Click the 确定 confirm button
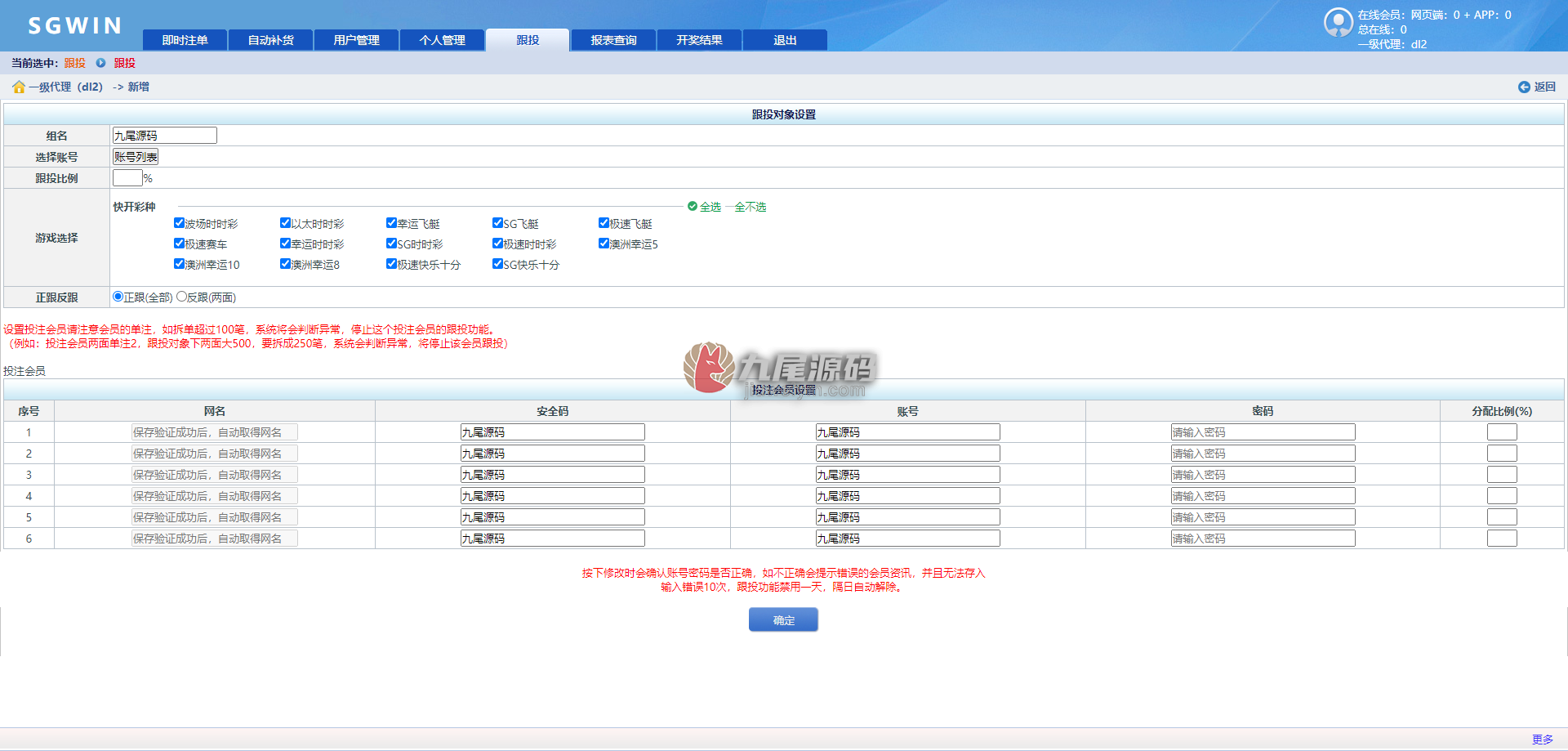1568x751 pixels. click(x=783, y=620)
